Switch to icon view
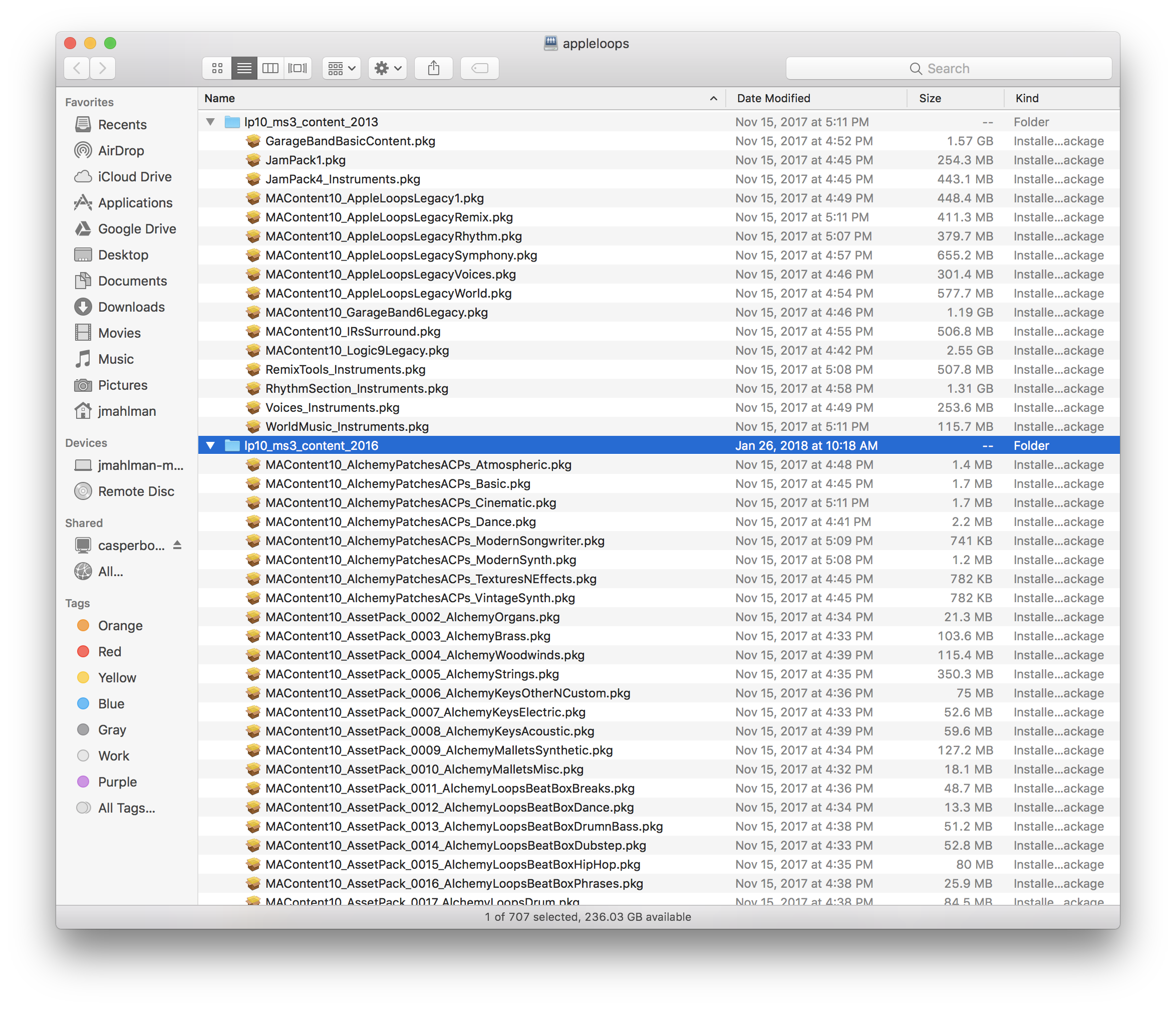1176x1009 pixels. tap(217, 69)
